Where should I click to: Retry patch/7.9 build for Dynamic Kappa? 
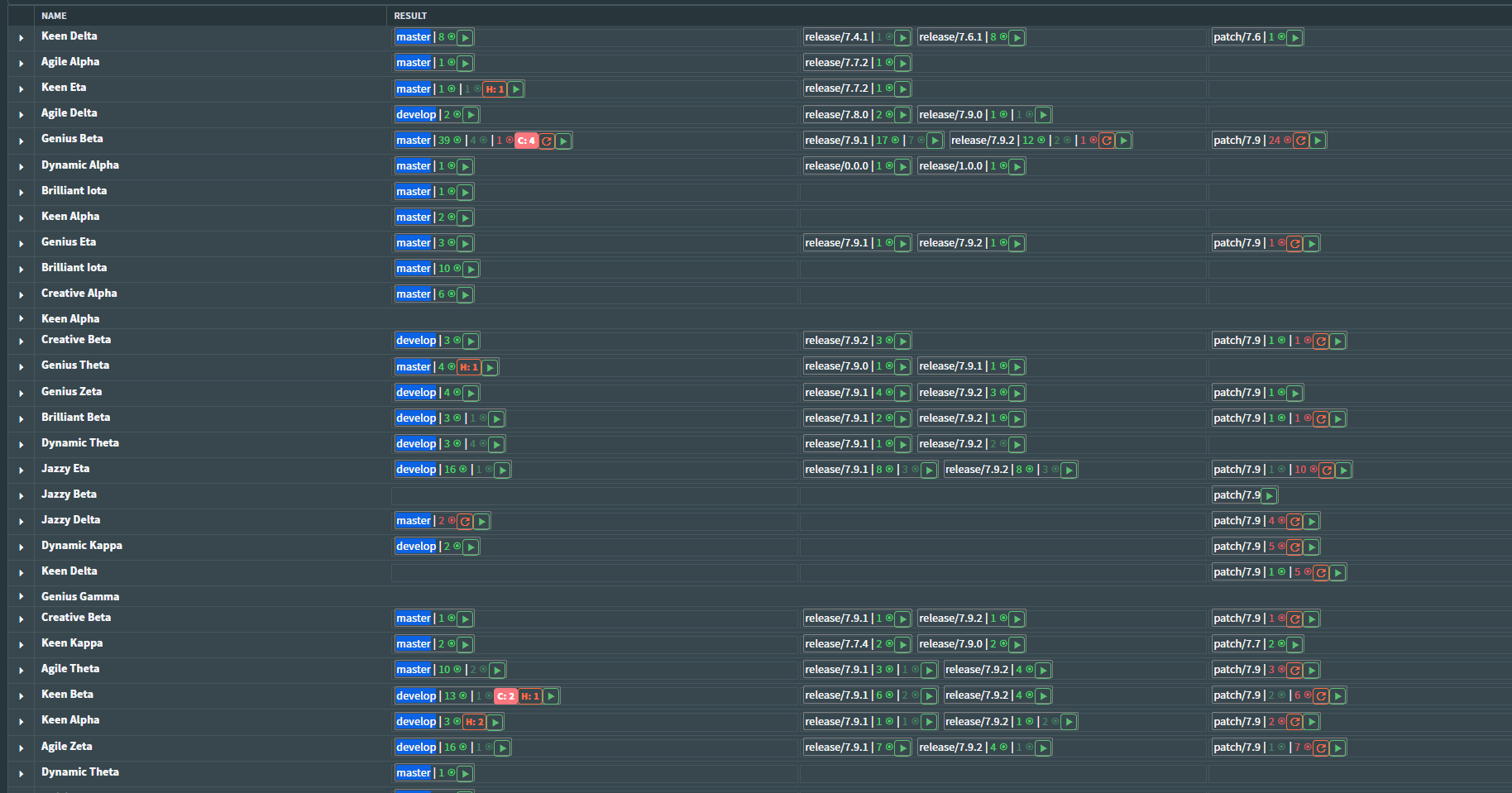tap(1295, 547)
